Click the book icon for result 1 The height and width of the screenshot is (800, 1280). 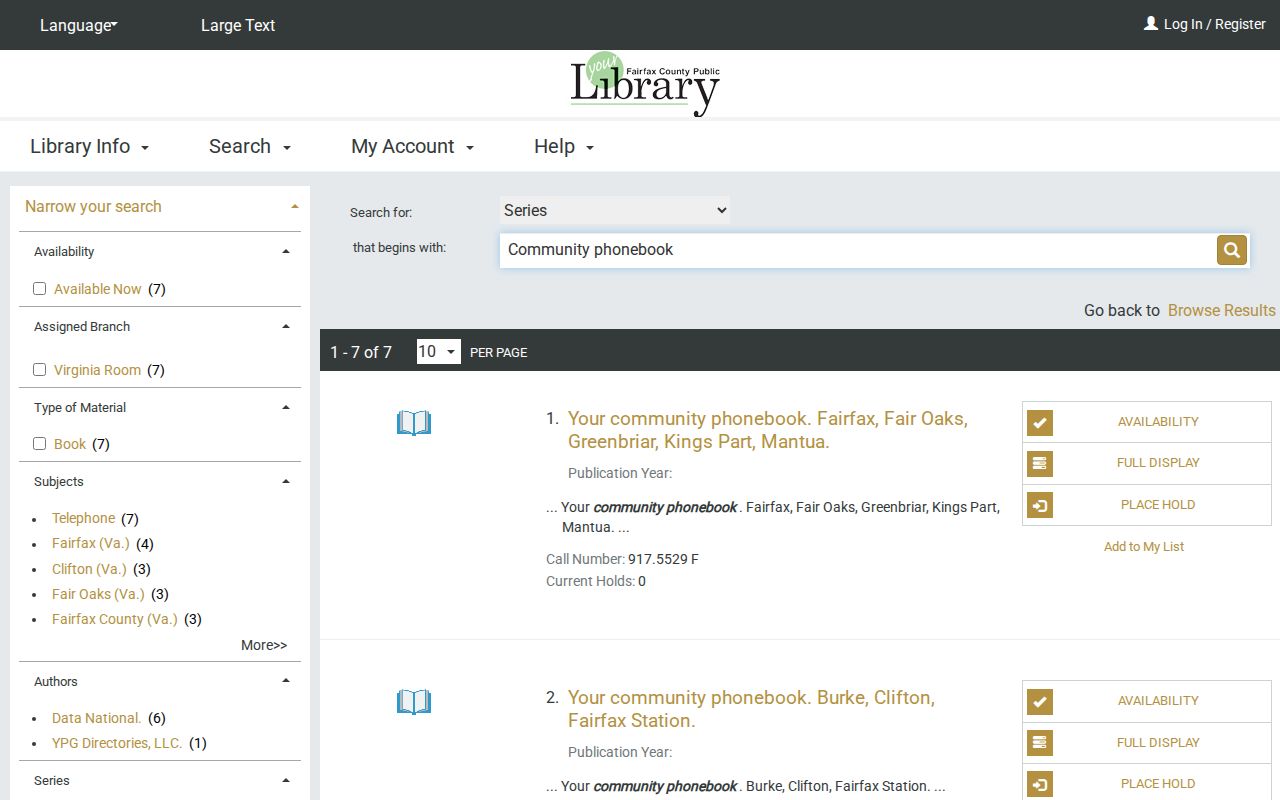[414, 423]
